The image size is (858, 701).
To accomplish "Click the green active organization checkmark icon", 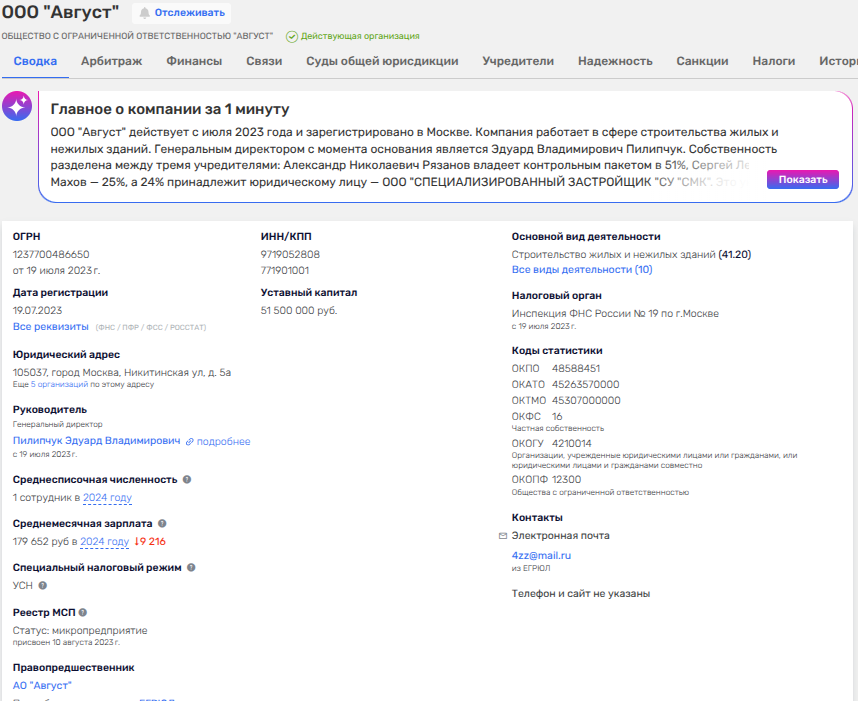I will click(x=292, y=37).
